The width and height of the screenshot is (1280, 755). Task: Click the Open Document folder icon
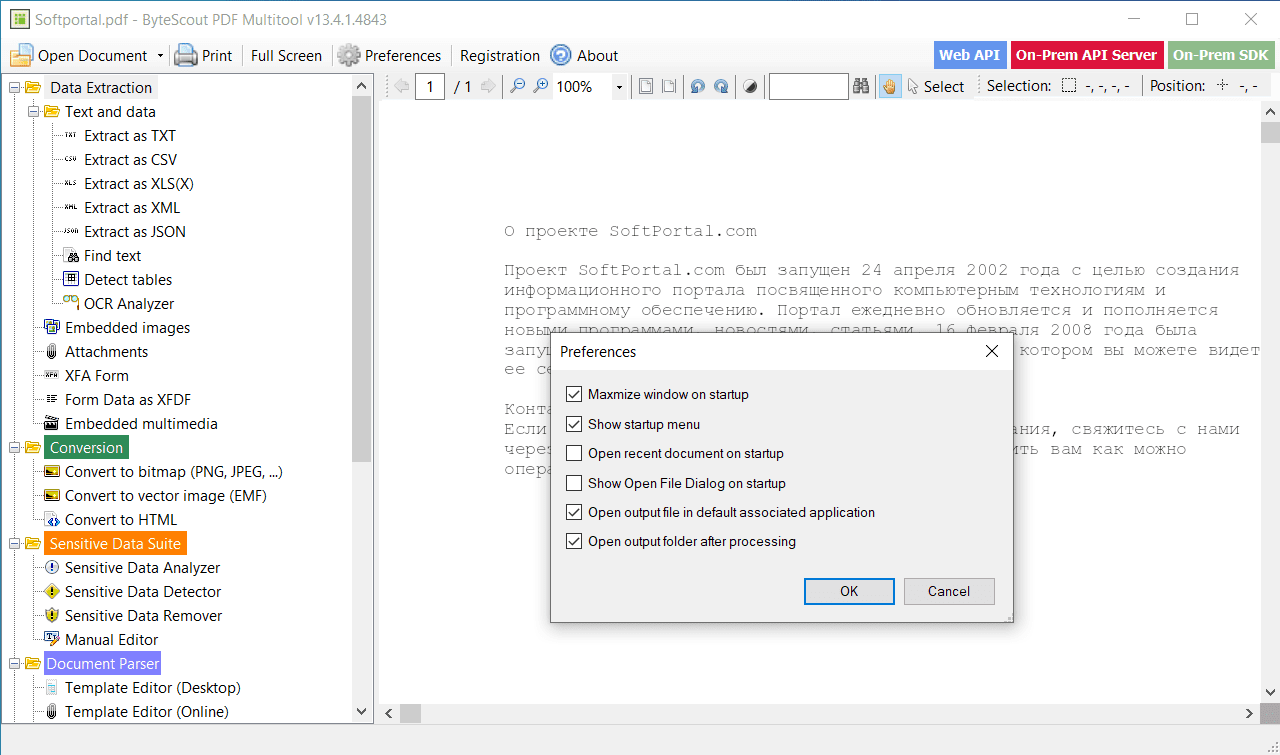(22, 56)
